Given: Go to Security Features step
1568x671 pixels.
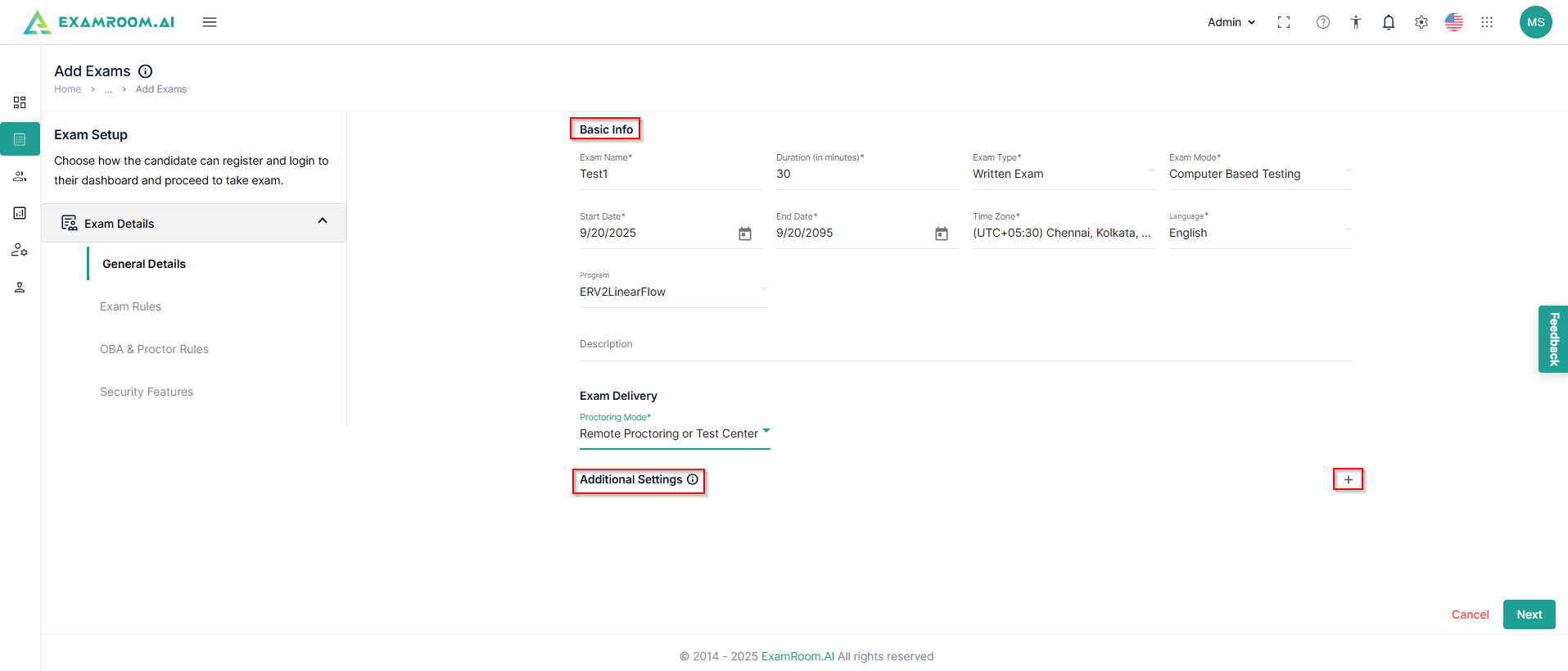Looking at the screenshot, I should tap(147, 392).
